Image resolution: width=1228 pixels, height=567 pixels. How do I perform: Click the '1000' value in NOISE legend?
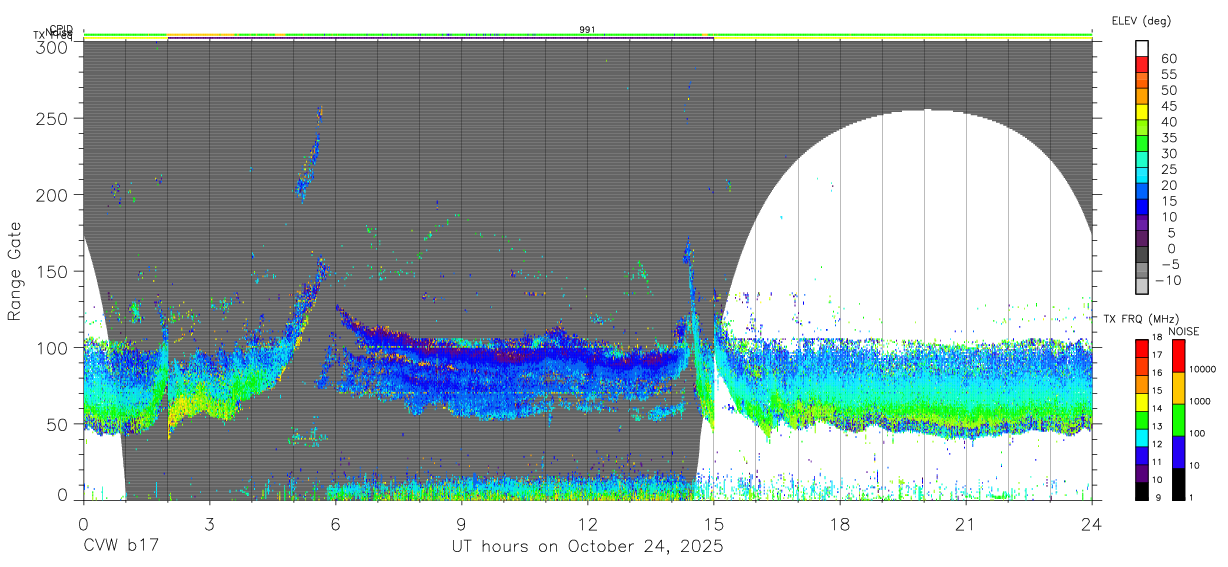pyautogui.click(x=1201, y=401)
